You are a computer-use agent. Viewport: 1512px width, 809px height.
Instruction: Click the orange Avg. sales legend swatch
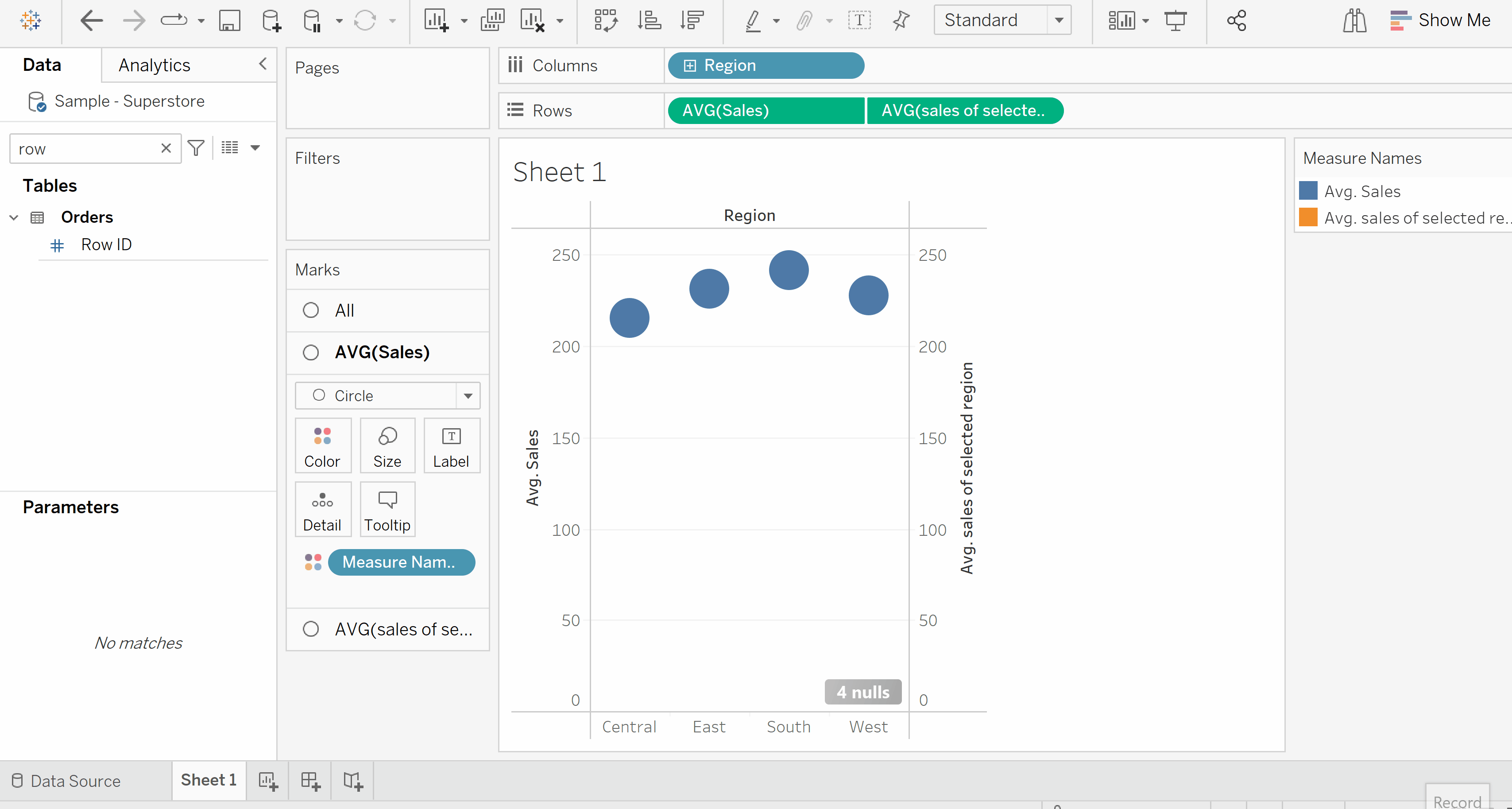coord(1308,218)
